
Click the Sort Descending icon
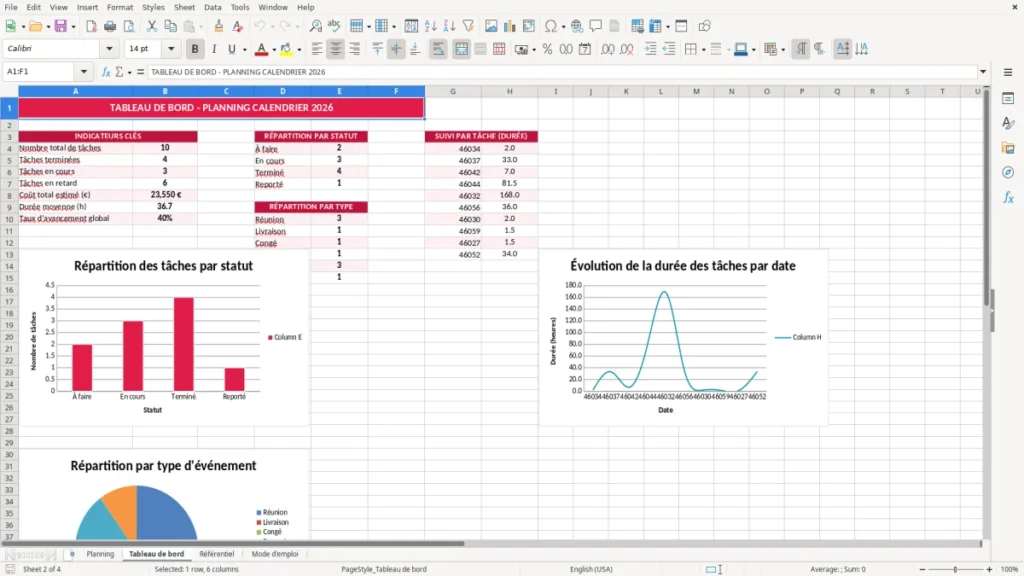pyautogui.click(x=449, y=26)
